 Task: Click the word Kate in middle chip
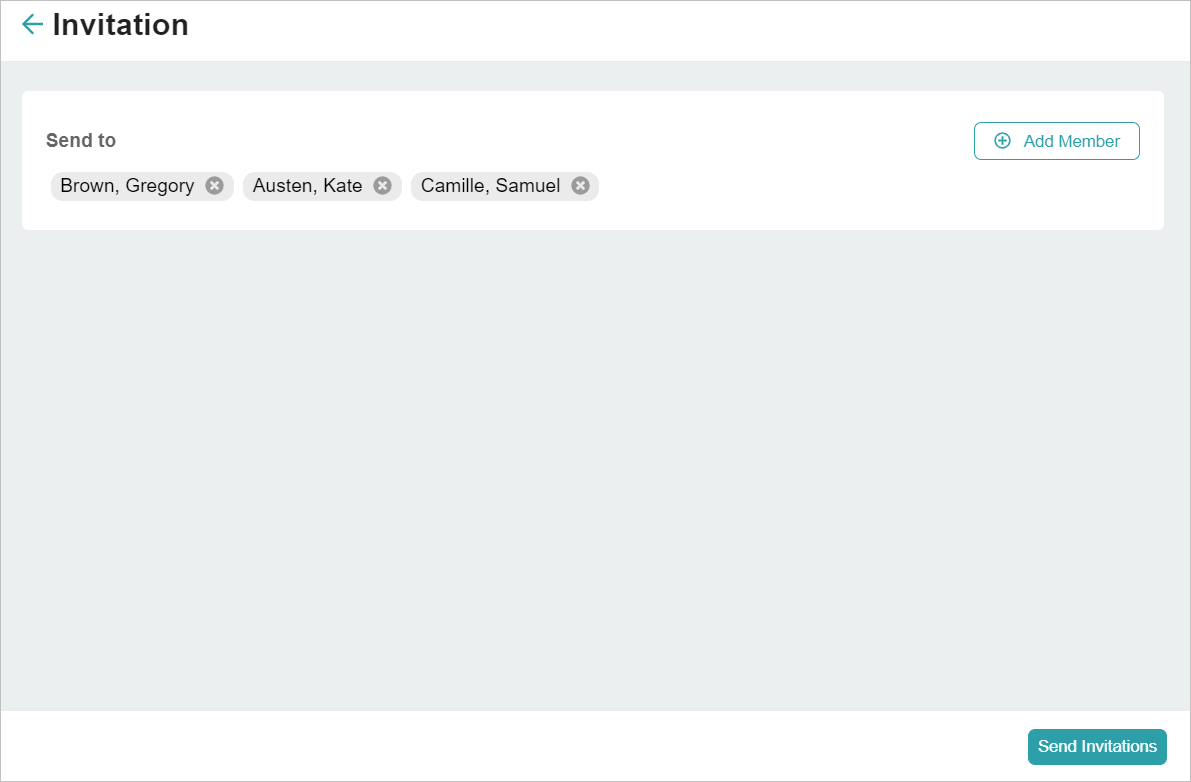pos(343,186)
